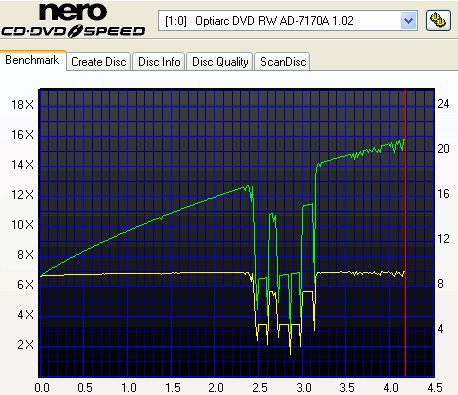This screenshot has height=395, width=458.
Task: Expand the drive selection dropdown arrow
Action: pos(408,21)
